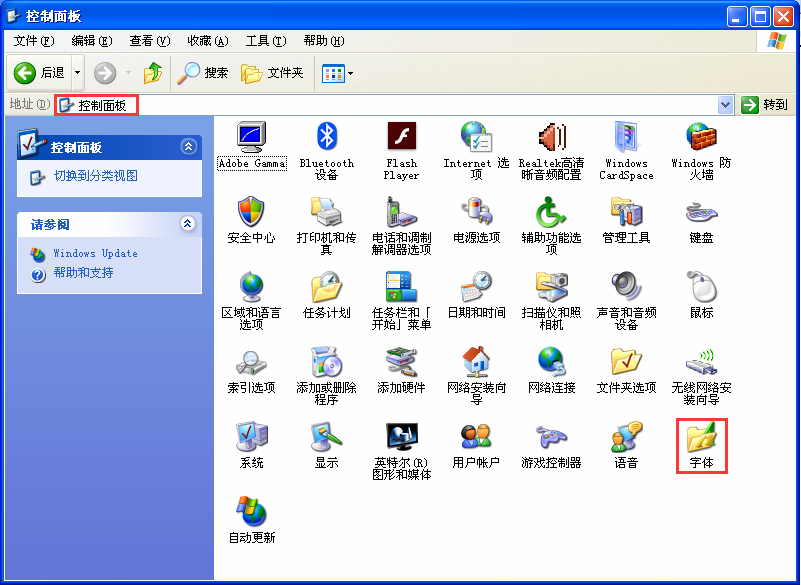Open the 显示 icon
Image resolution: width=801 pixels, height=585 pixels.
click(326, 437)
